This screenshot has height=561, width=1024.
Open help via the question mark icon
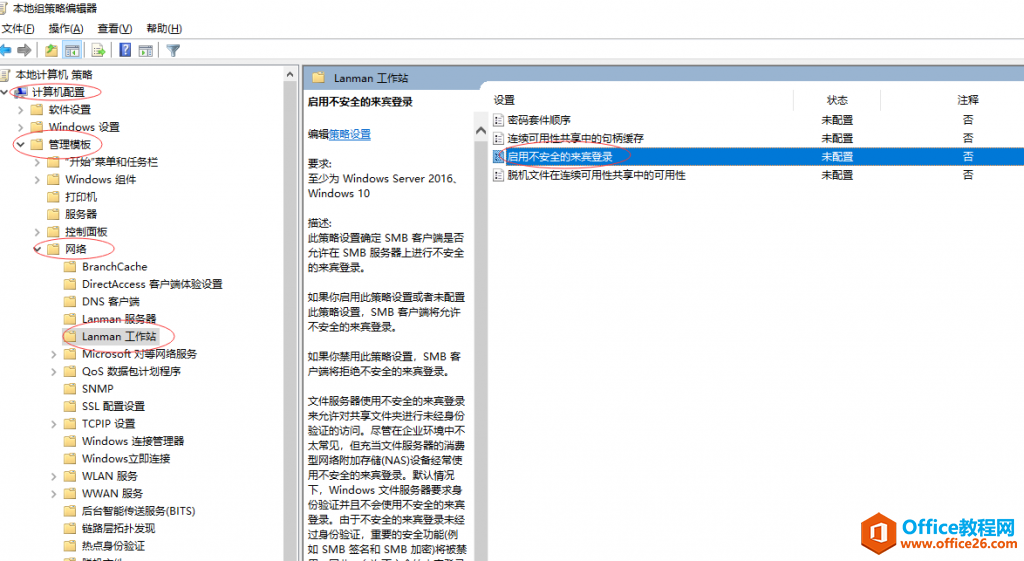[x=125, y=50]
